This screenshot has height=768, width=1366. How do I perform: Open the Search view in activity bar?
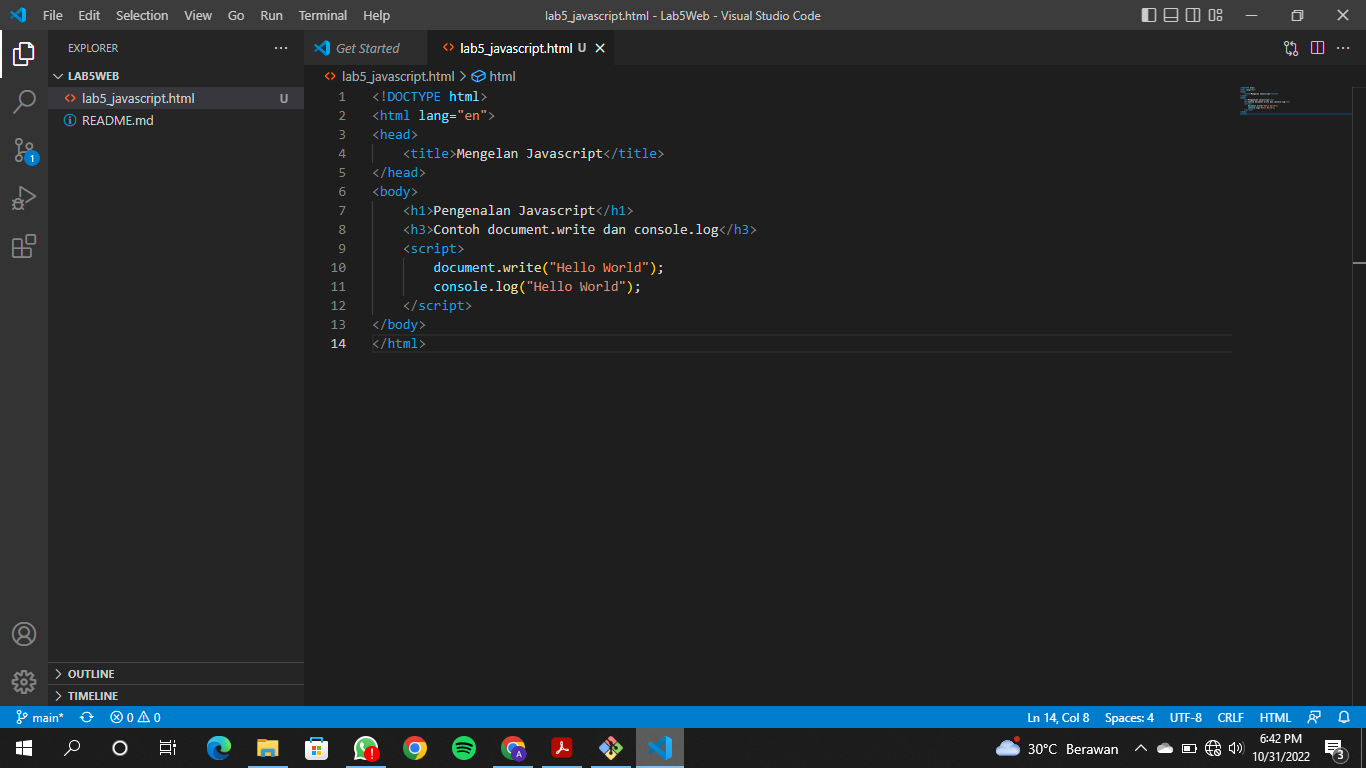[24, 102]
